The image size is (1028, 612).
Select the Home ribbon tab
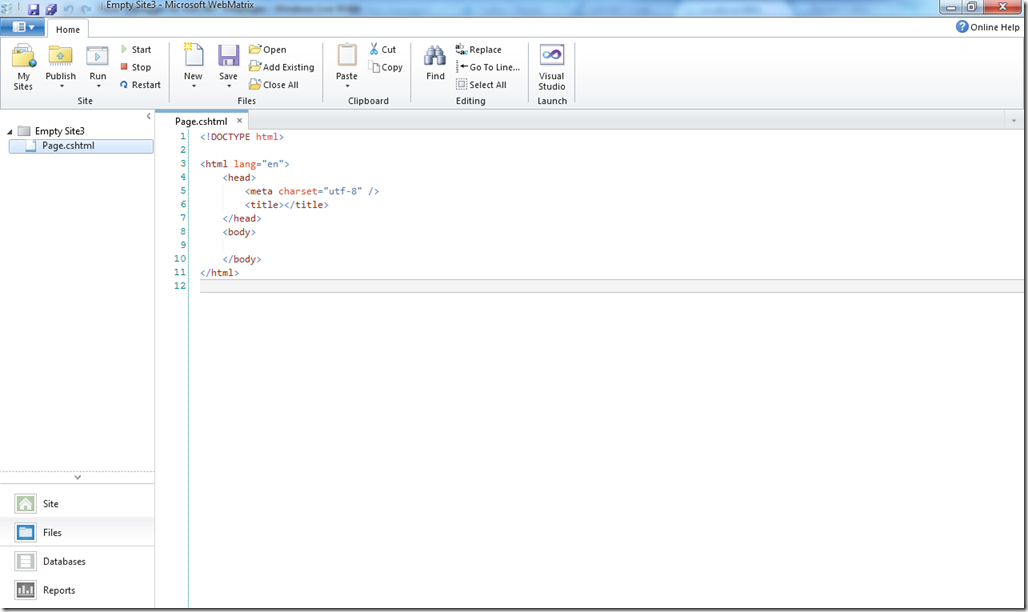click(x=68, y=30)
